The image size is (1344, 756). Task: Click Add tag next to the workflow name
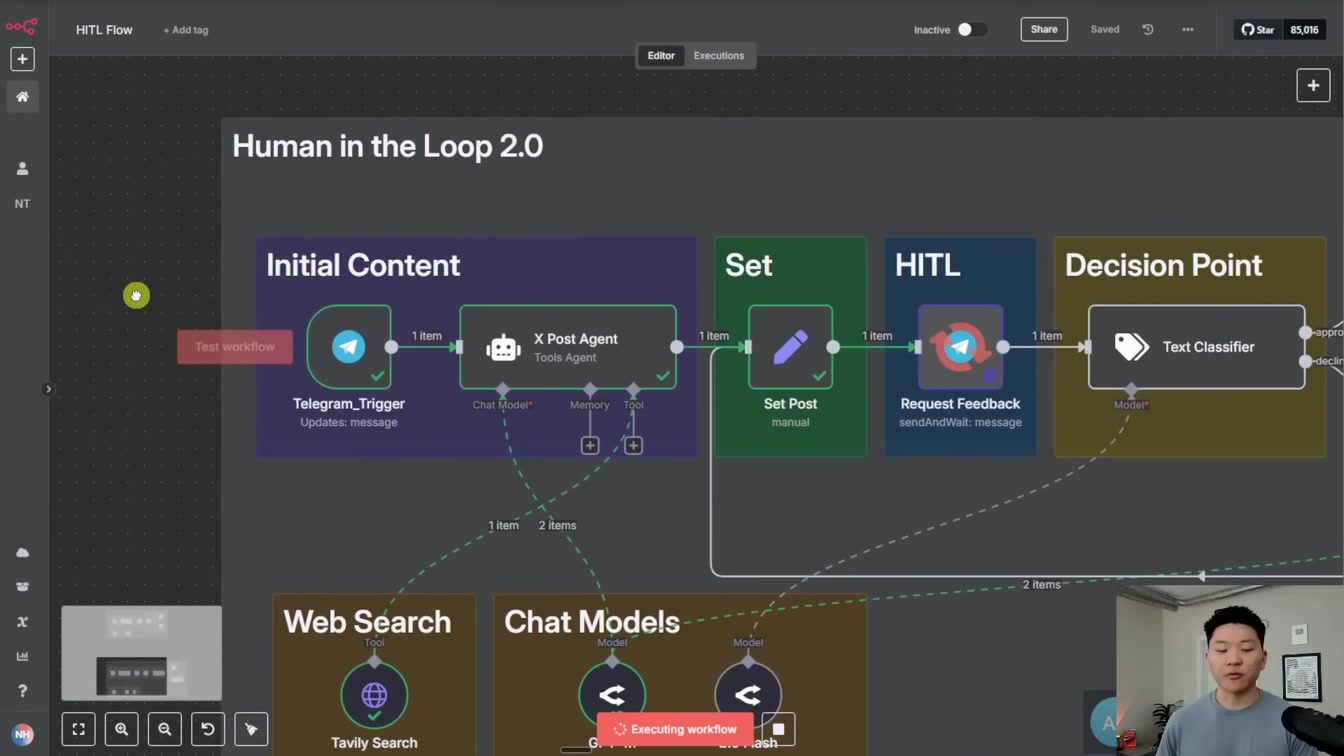[186, 30]
